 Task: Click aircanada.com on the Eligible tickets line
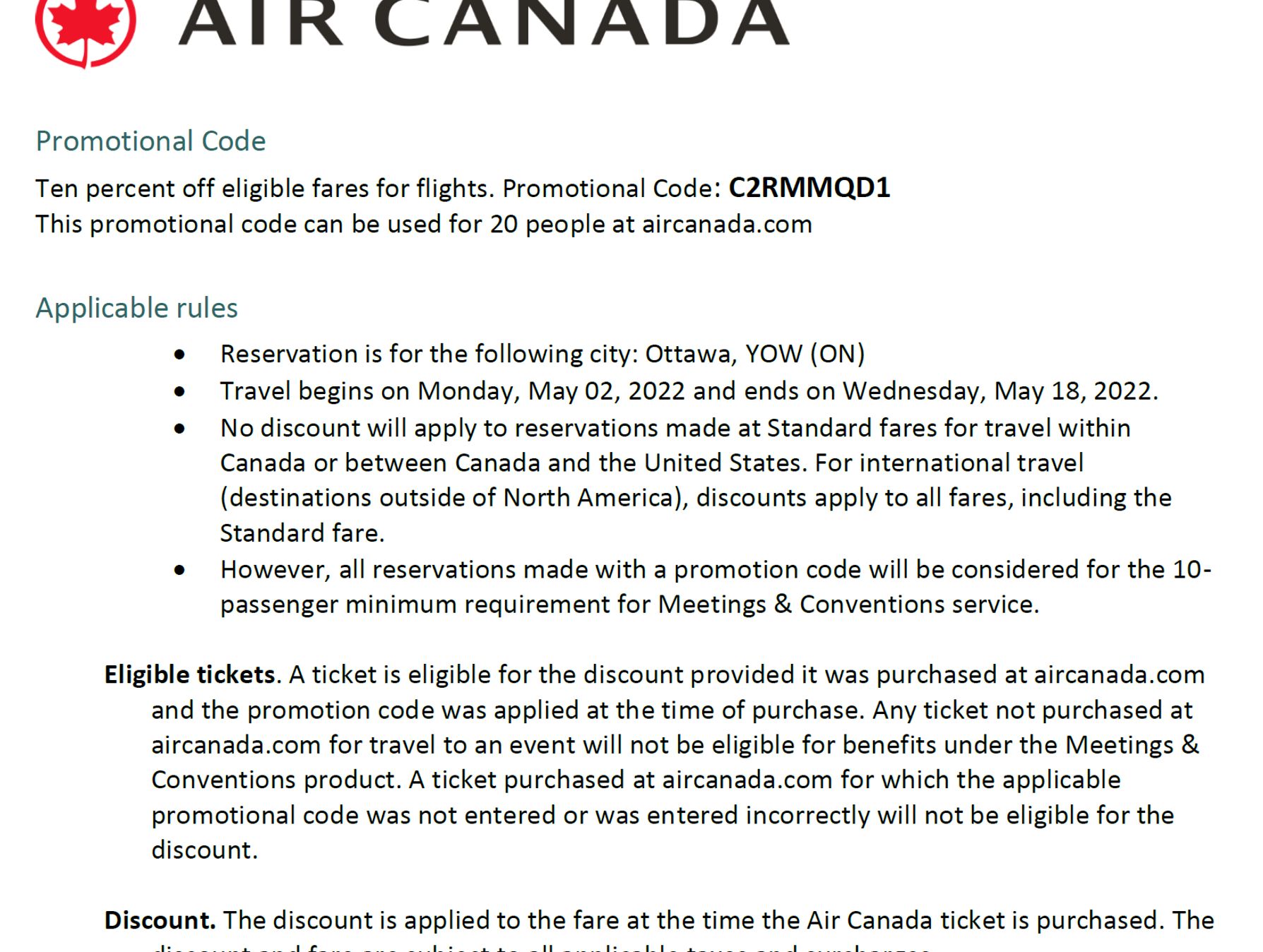(x=1119, y=675)
